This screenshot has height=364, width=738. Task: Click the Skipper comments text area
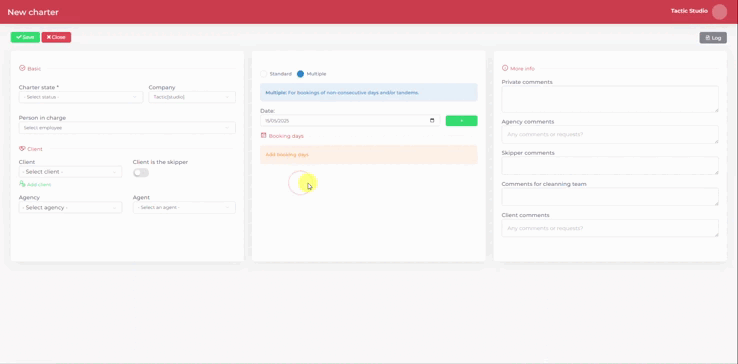click(610, 166)
